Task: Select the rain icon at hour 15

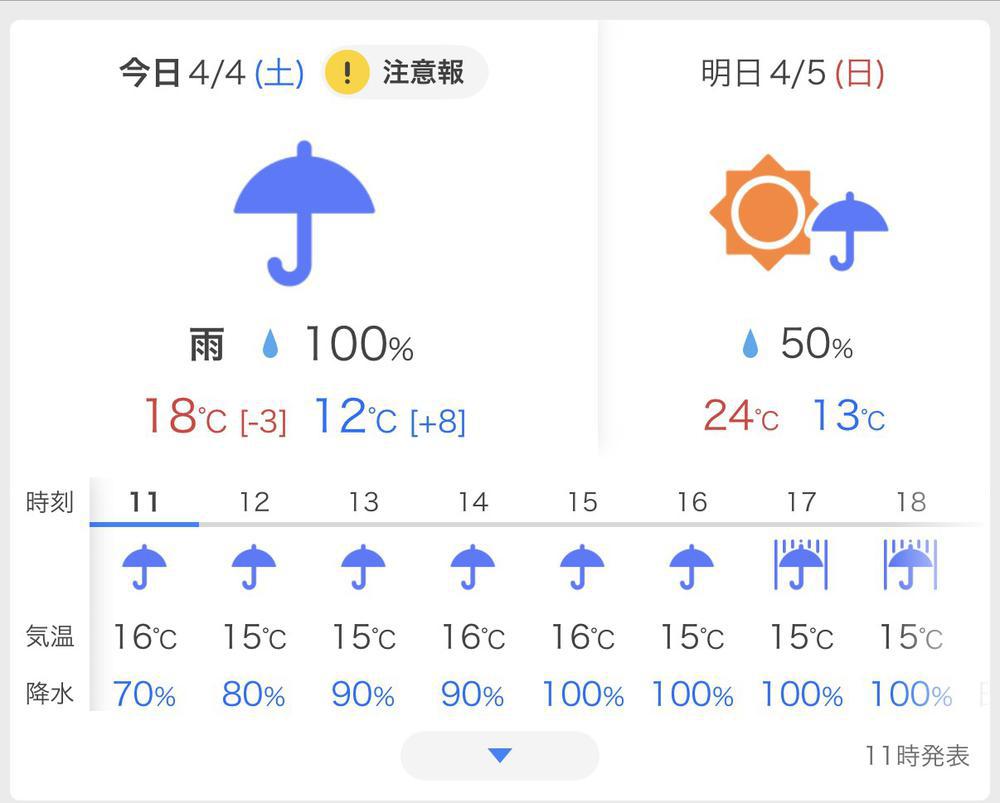Action: pos(583,567)
